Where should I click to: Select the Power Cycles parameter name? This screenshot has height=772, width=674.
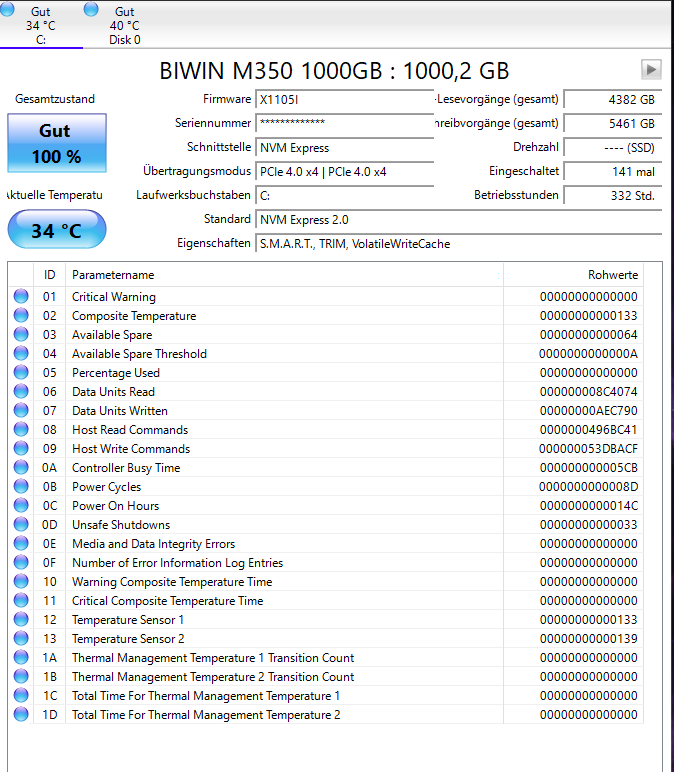[106, 487]
